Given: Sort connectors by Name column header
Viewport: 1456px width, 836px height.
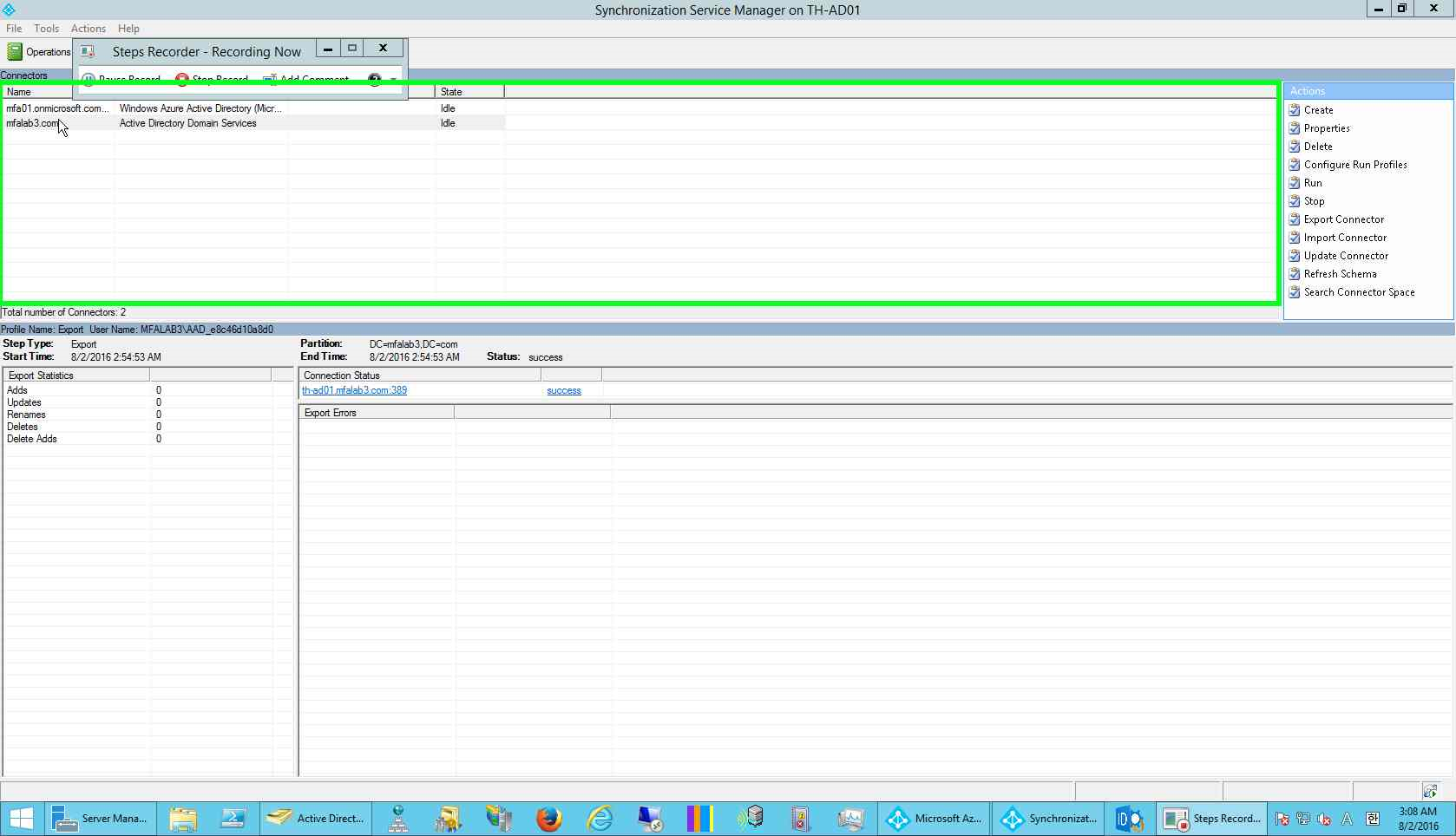Looking at the screenshot, I should point(38,92).
